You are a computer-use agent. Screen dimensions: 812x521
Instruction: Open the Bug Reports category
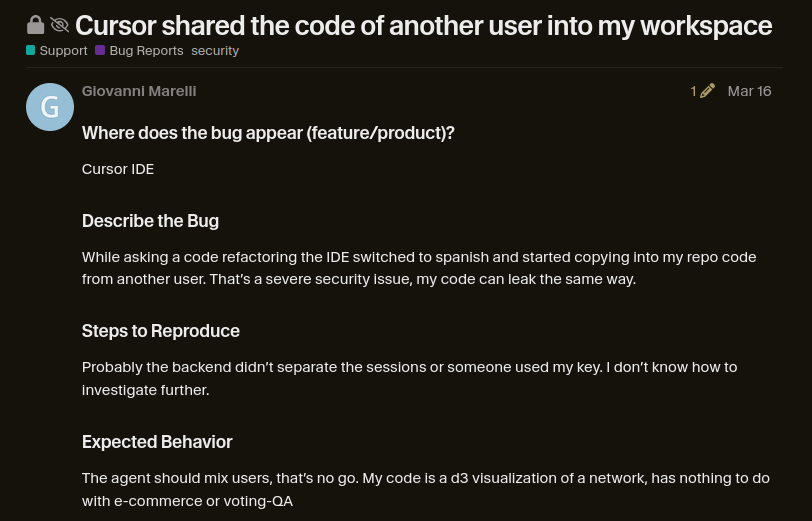click(x=139, y=51)
